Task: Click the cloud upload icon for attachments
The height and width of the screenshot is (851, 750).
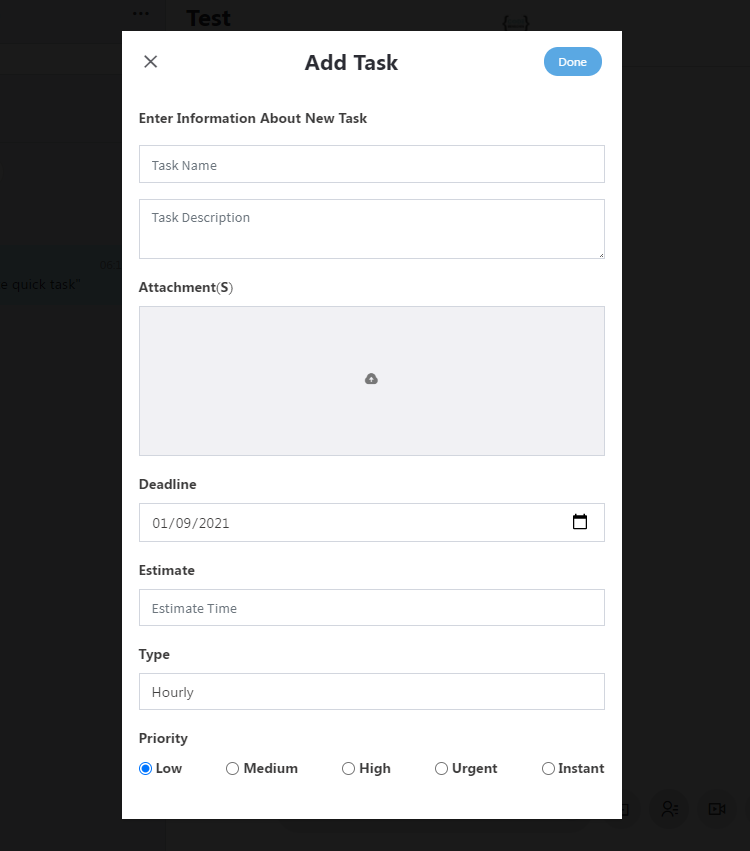Action: [371, 379]
